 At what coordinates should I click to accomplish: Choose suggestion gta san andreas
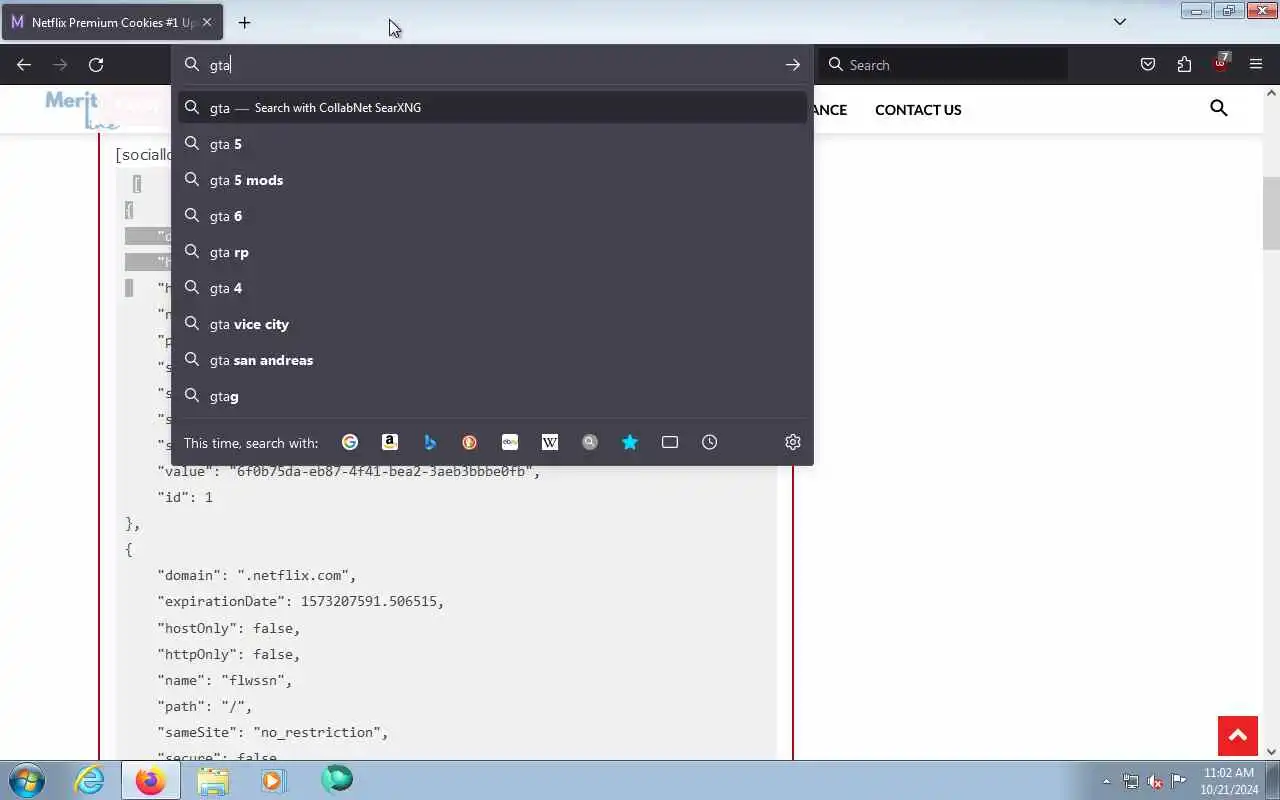(493, 360)
